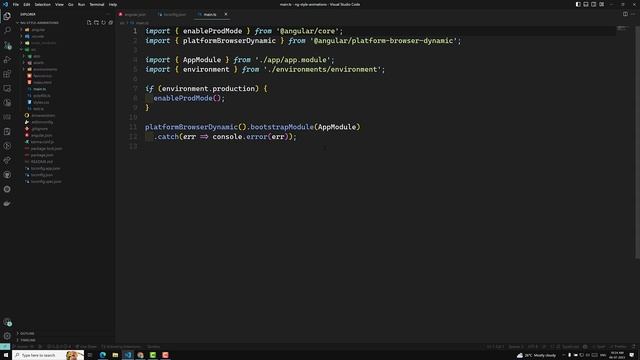The height and width of the screenshot is (360, 640).
Task: Open the Manage gear icon
Action: [x=7, y=336]
